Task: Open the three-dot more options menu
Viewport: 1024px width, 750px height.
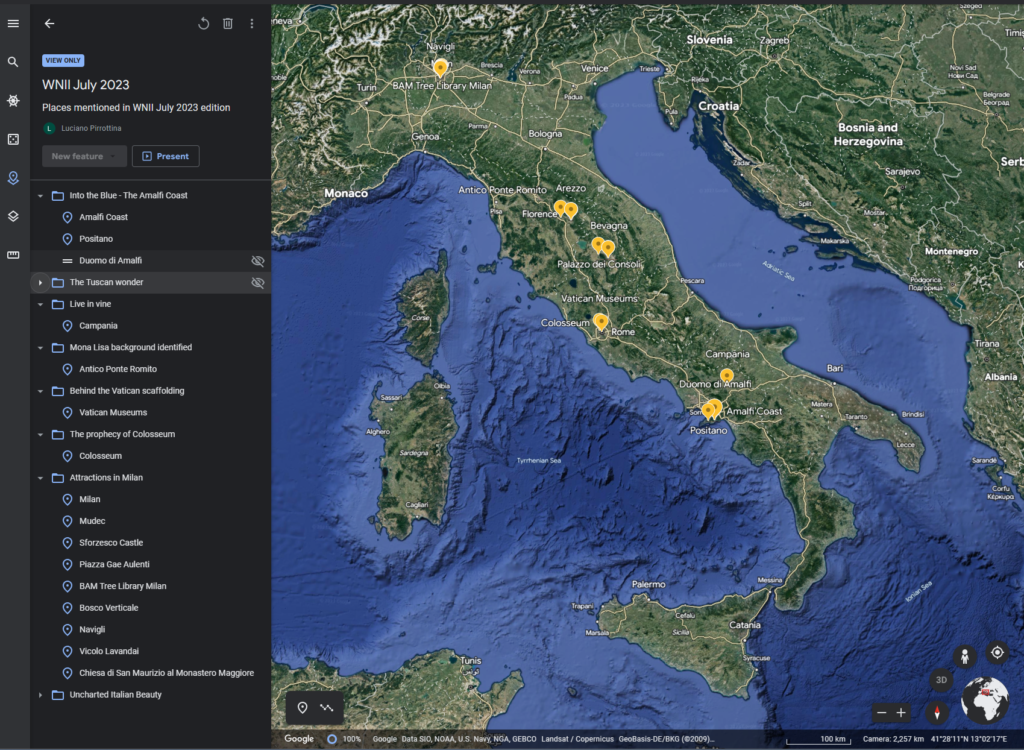Action: pos(251,24)
